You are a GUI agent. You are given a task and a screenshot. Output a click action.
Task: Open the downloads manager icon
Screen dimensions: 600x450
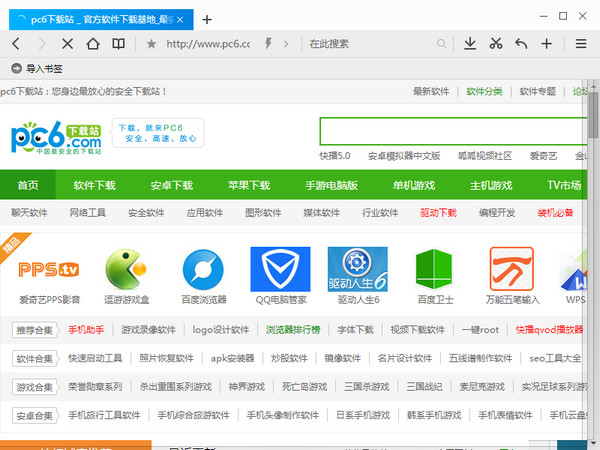[x=470, y=44]
